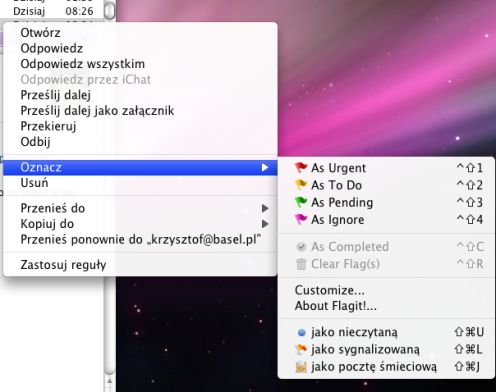Choose Otwórz from the context menu

[140, 33]
